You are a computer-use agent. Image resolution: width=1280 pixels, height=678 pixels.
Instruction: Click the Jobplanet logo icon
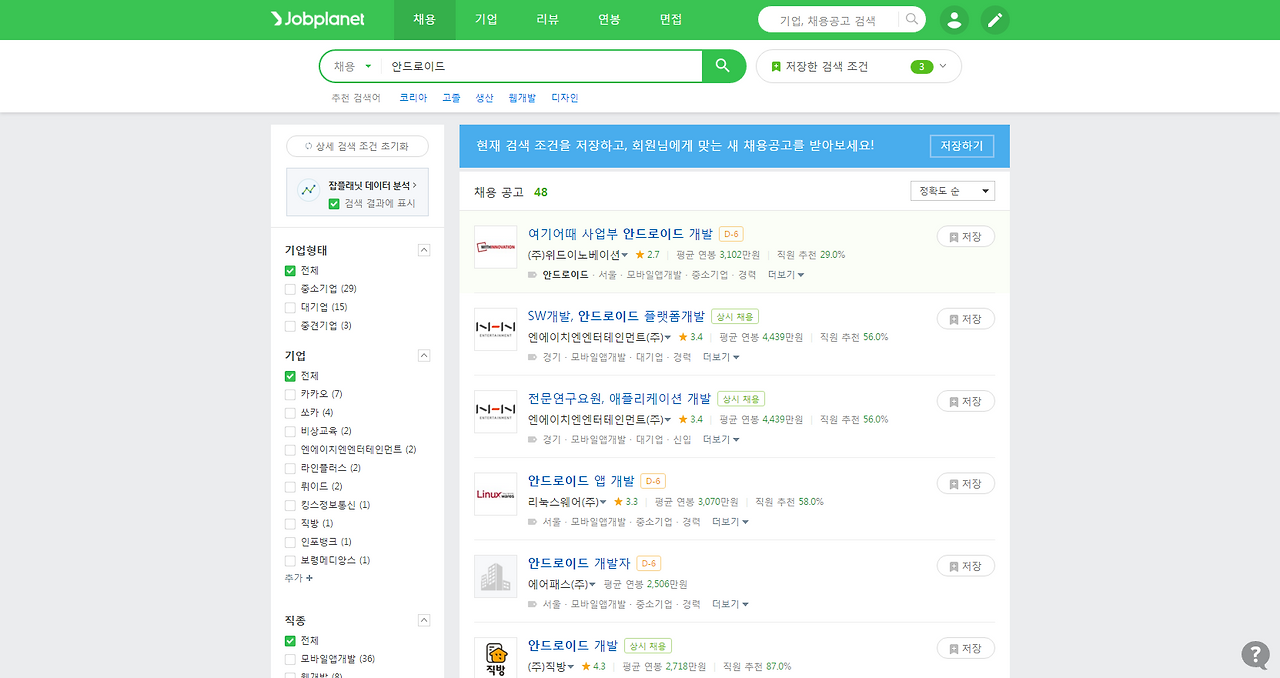tap(275, 19)
